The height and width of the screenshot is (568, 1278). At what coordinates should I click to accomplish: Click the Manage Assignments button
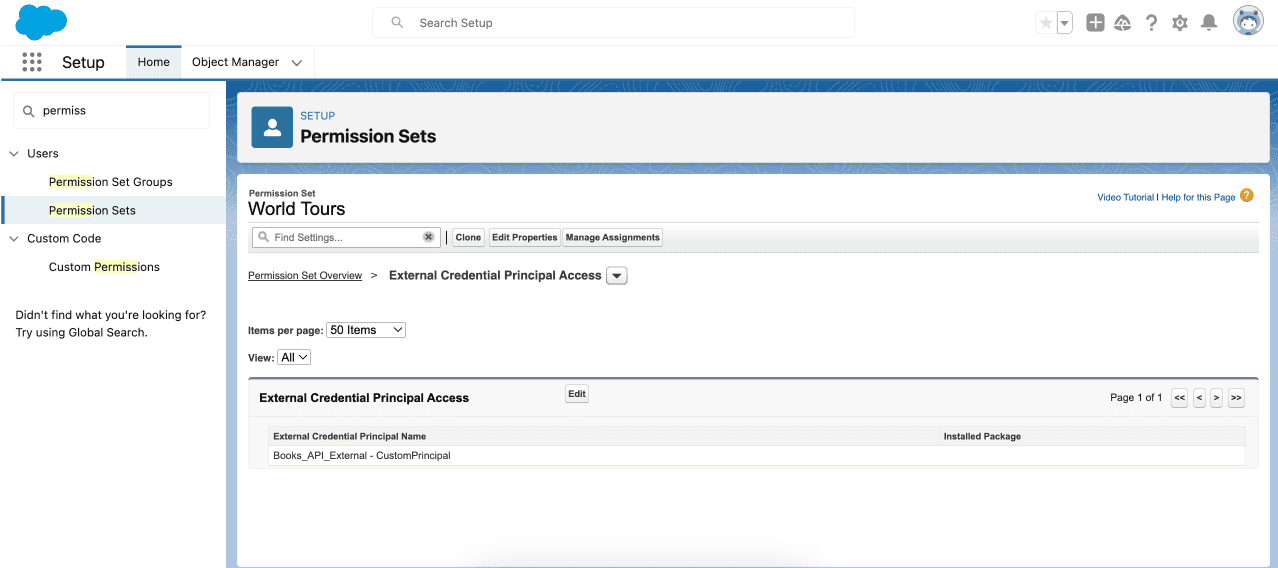point(613,238)
